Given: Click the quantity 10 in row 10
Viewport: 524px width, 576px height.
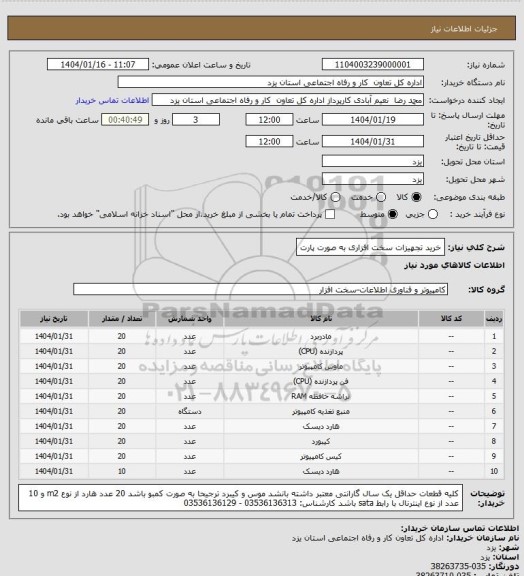Looking at the screenshot, I should coord(122,471).
